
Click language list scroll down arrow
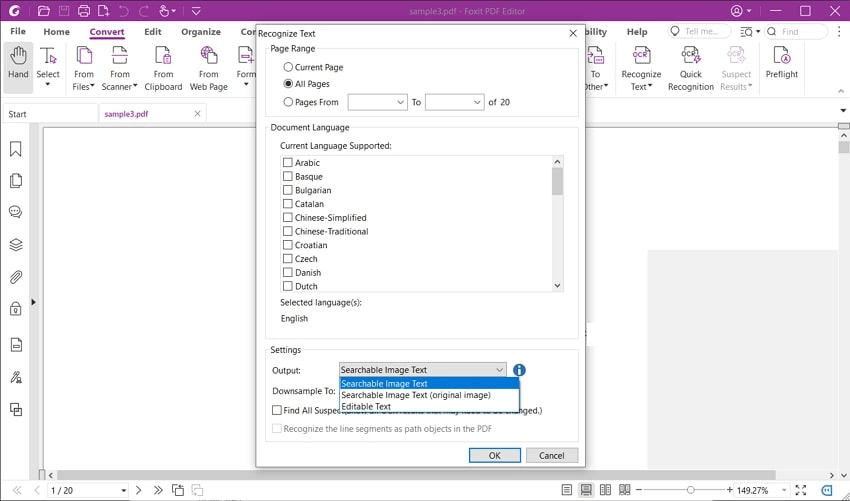click(x=557, y=286)
